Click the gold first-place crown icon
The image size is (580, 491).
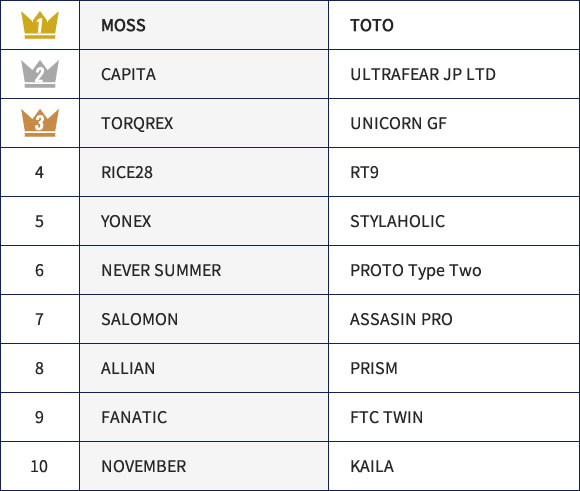(40, 25)
